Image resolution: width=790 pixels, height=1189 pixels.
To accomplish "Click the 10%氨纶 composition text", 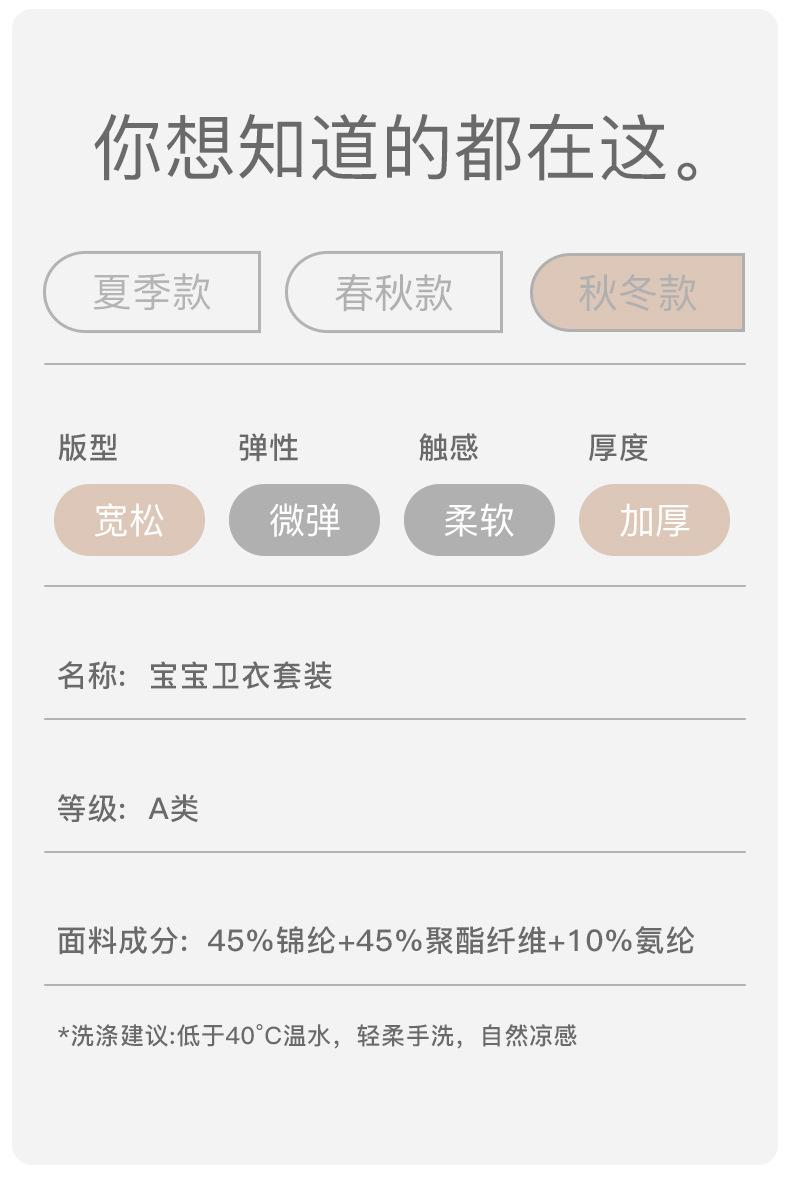I will coord(630,941).
